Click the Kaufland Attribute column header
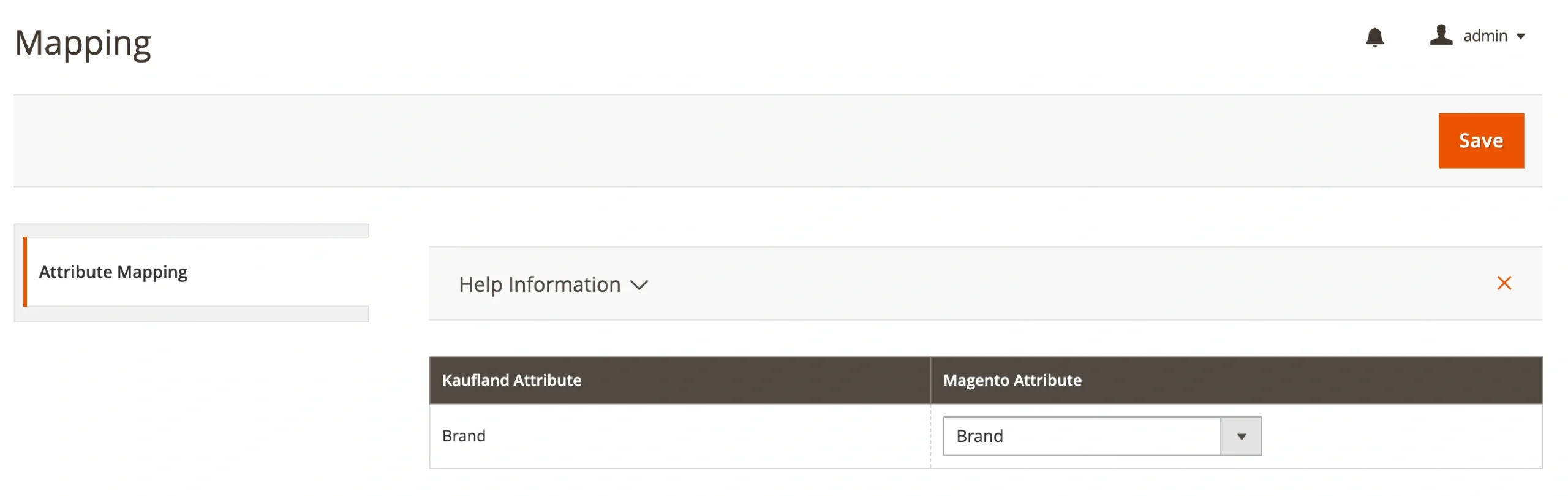Image resolution: width=1568 pixels, height=496 pixels. point(511,380)
